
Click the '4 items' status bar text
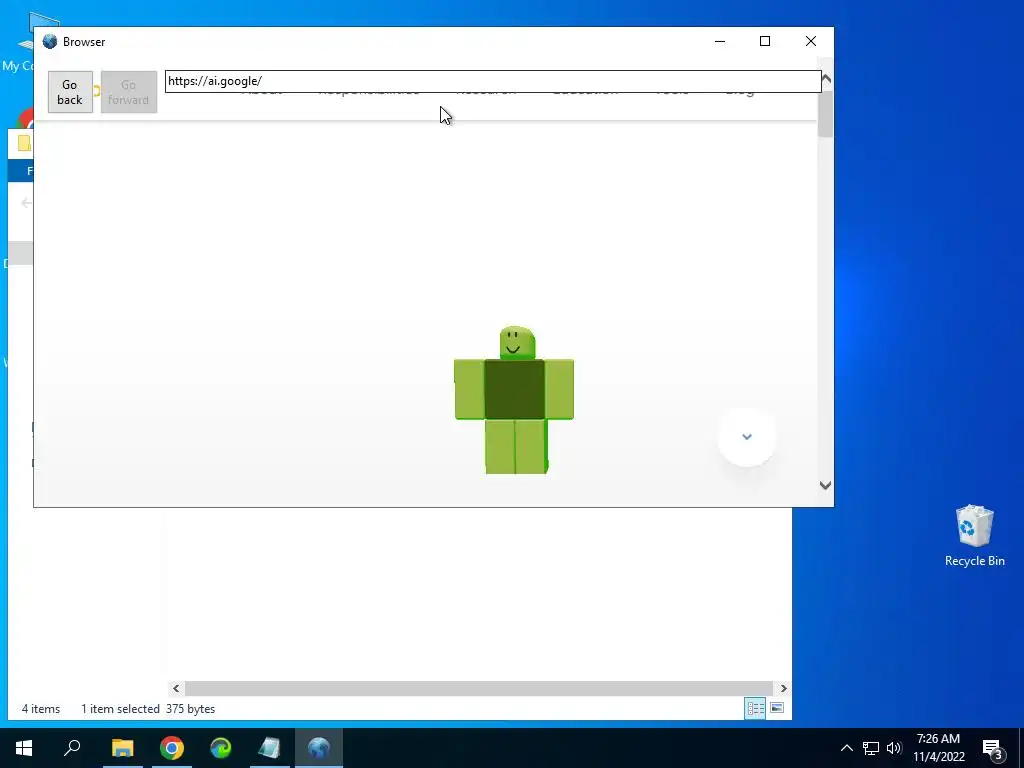[40, 709]
